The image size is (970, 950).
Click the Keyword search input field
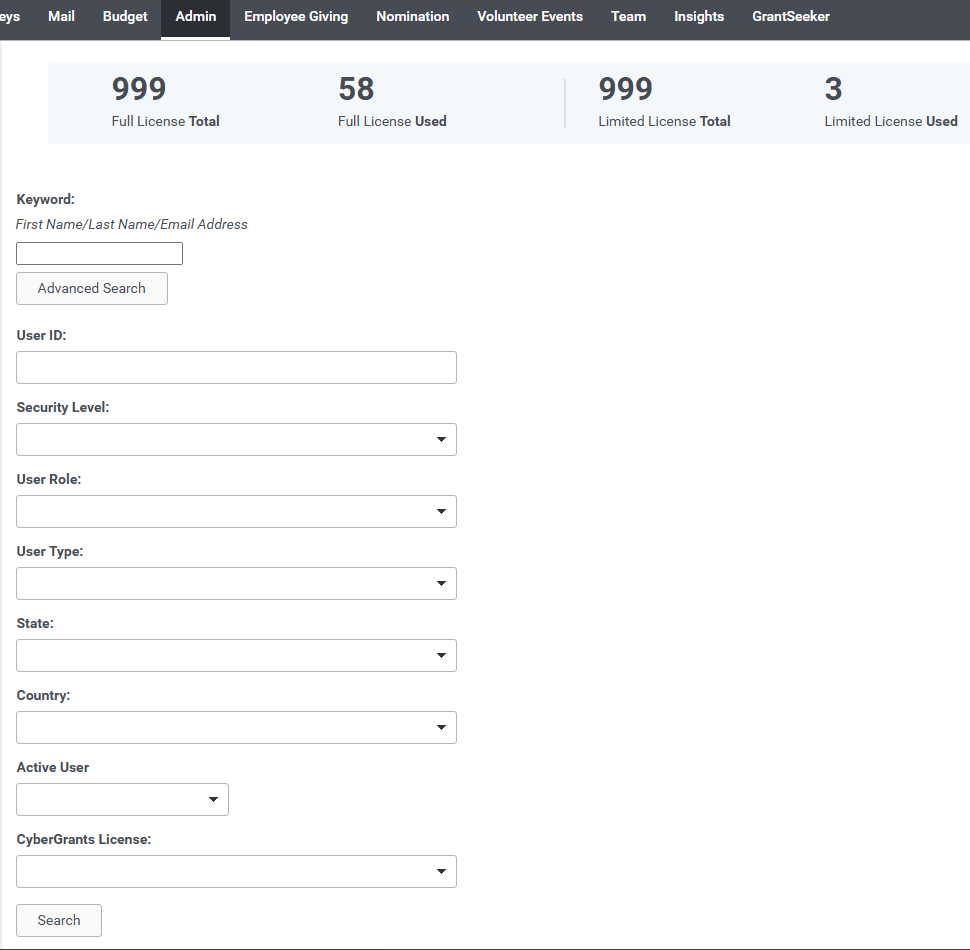(x=100, y=254)
